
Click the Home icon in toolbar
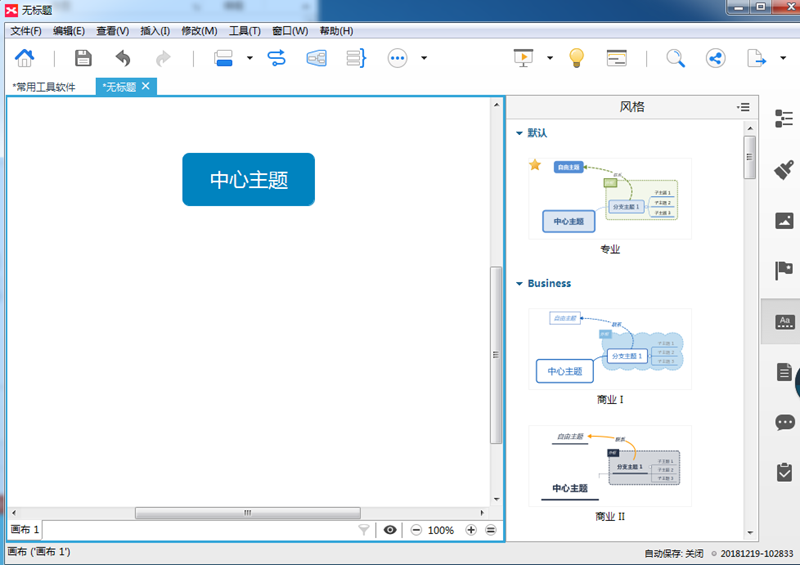tap(24, 58)
